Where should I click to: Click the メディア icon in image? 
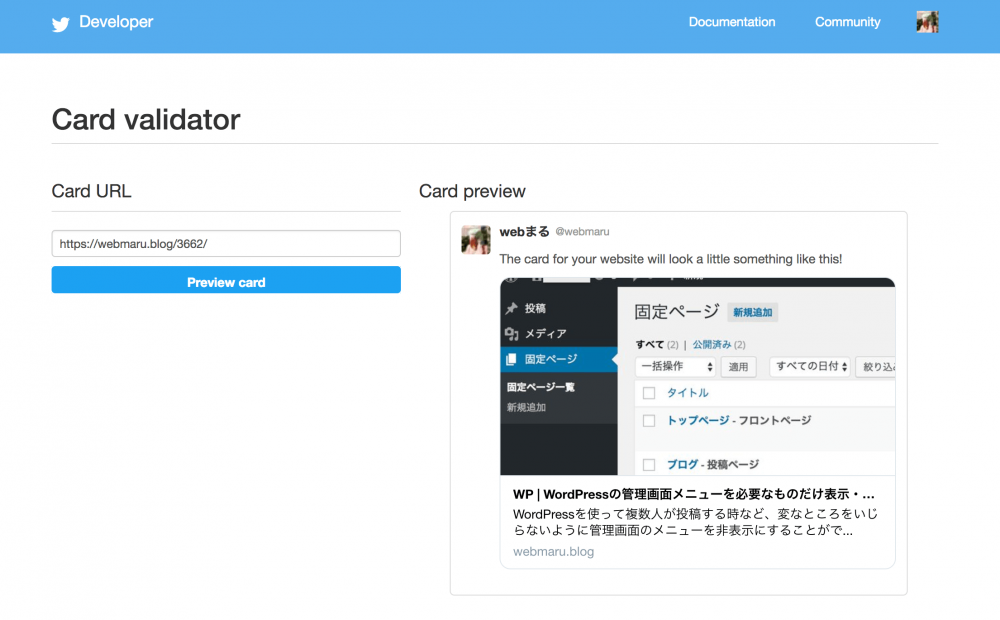point(511,334)
